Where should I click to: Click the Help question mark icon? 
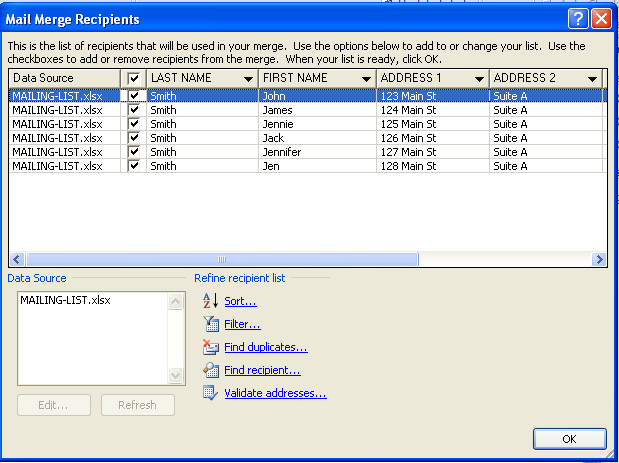578,19
